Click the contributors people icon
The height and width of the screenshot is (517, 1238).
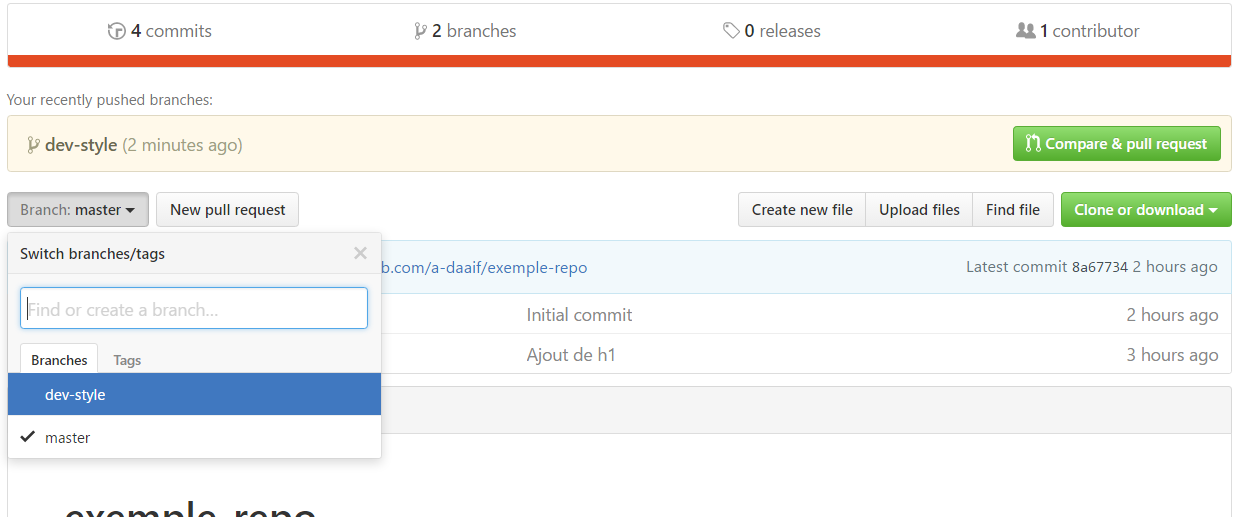[1025, 31]
